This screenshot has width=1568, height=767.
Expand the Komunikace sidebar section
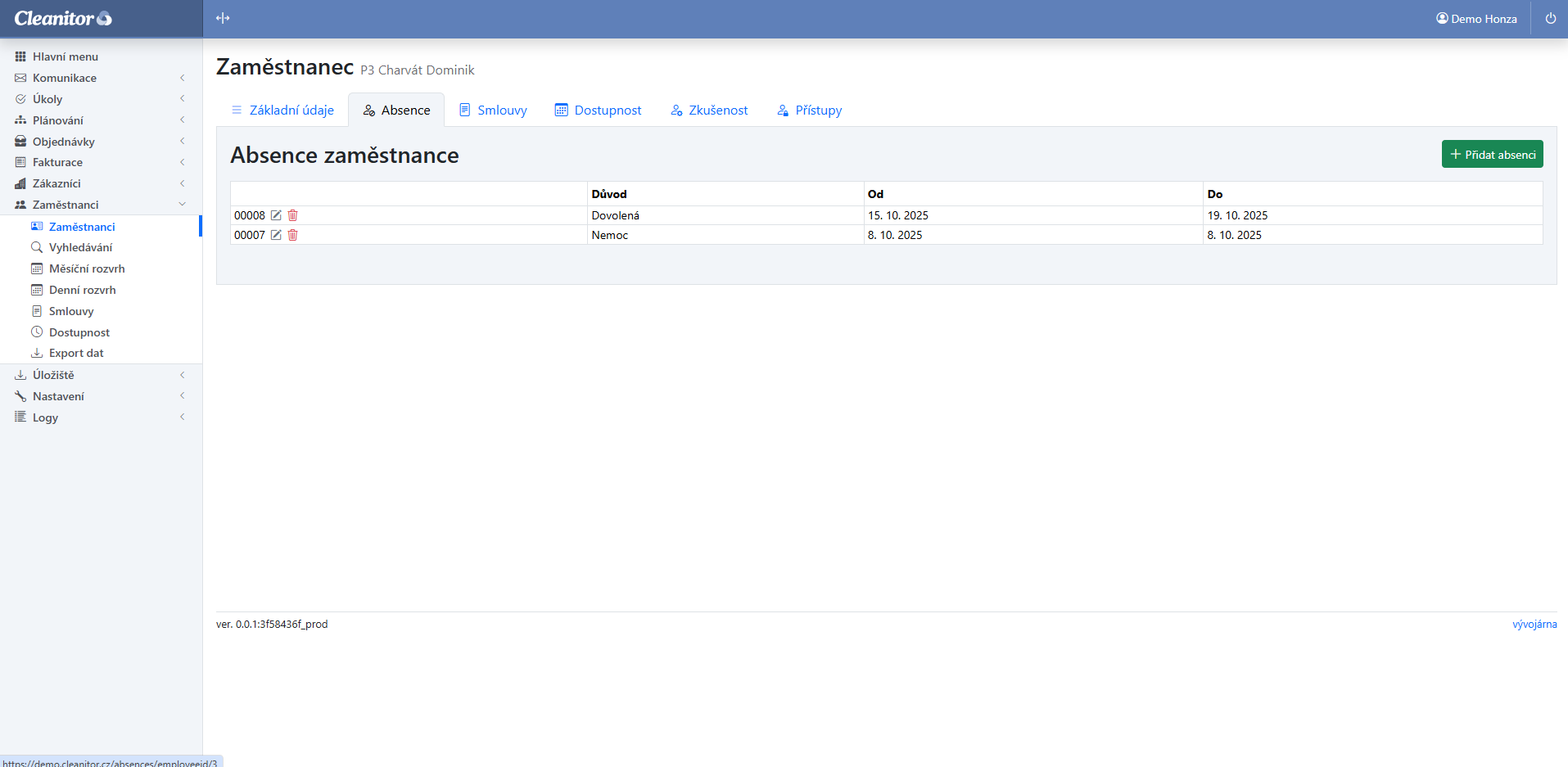click(x=65, y=78)
